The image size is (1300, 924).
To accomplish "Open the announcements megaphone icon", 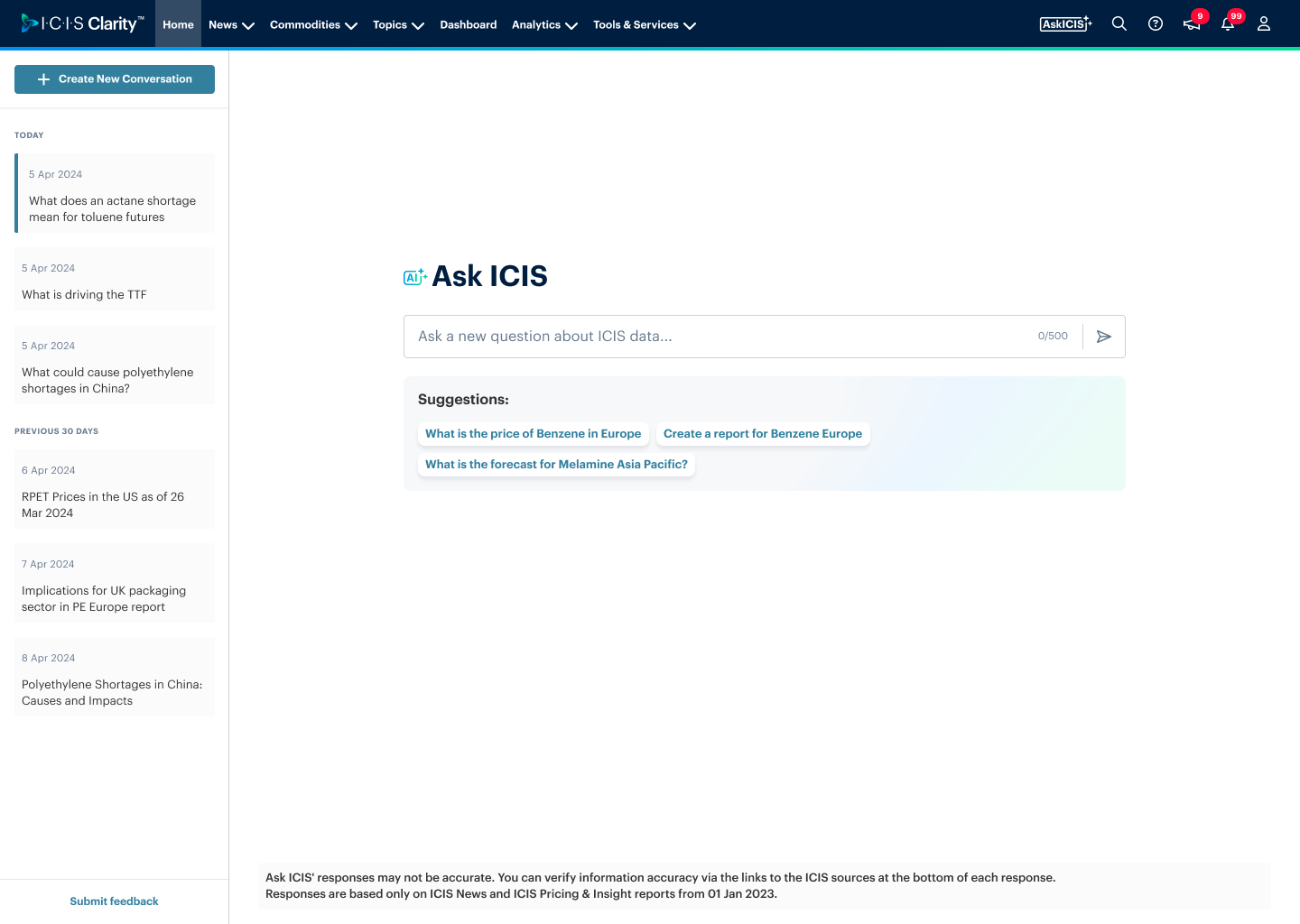I will 1192,23.
